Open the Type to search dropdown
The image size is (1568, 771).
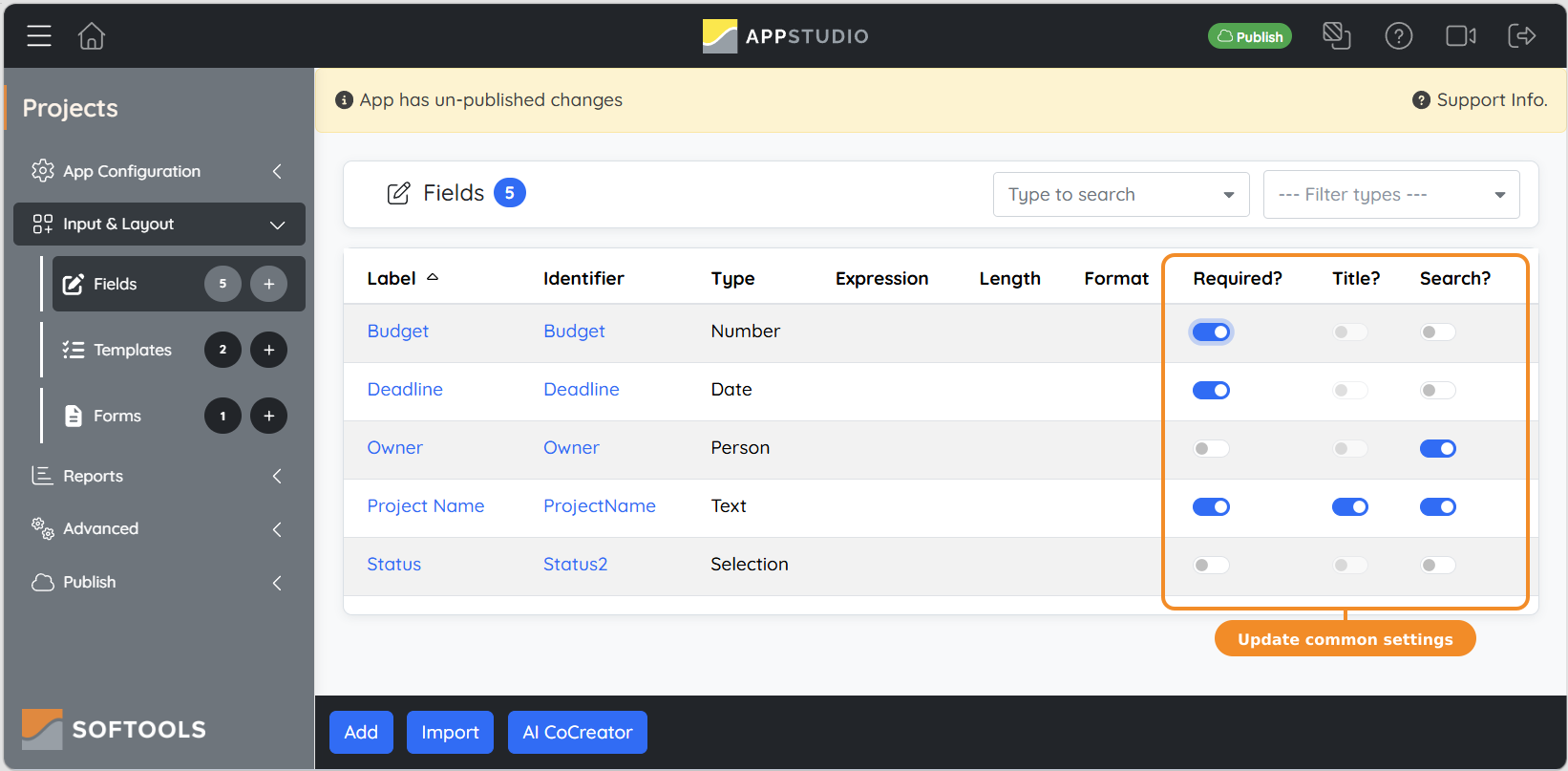(1121, 194)
